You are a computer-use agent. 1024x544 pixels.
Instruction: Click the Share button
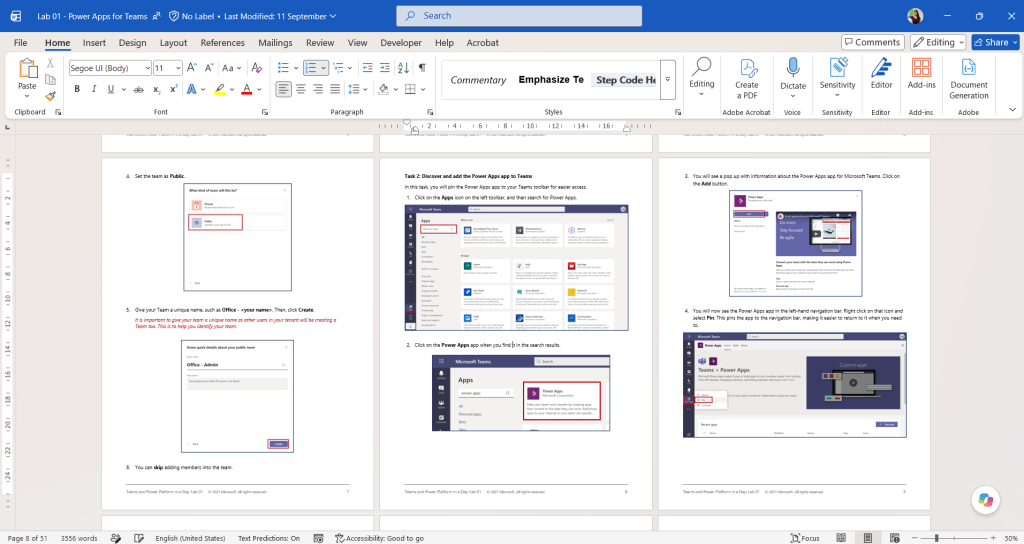pyautogui.click(x=995, y=42)
